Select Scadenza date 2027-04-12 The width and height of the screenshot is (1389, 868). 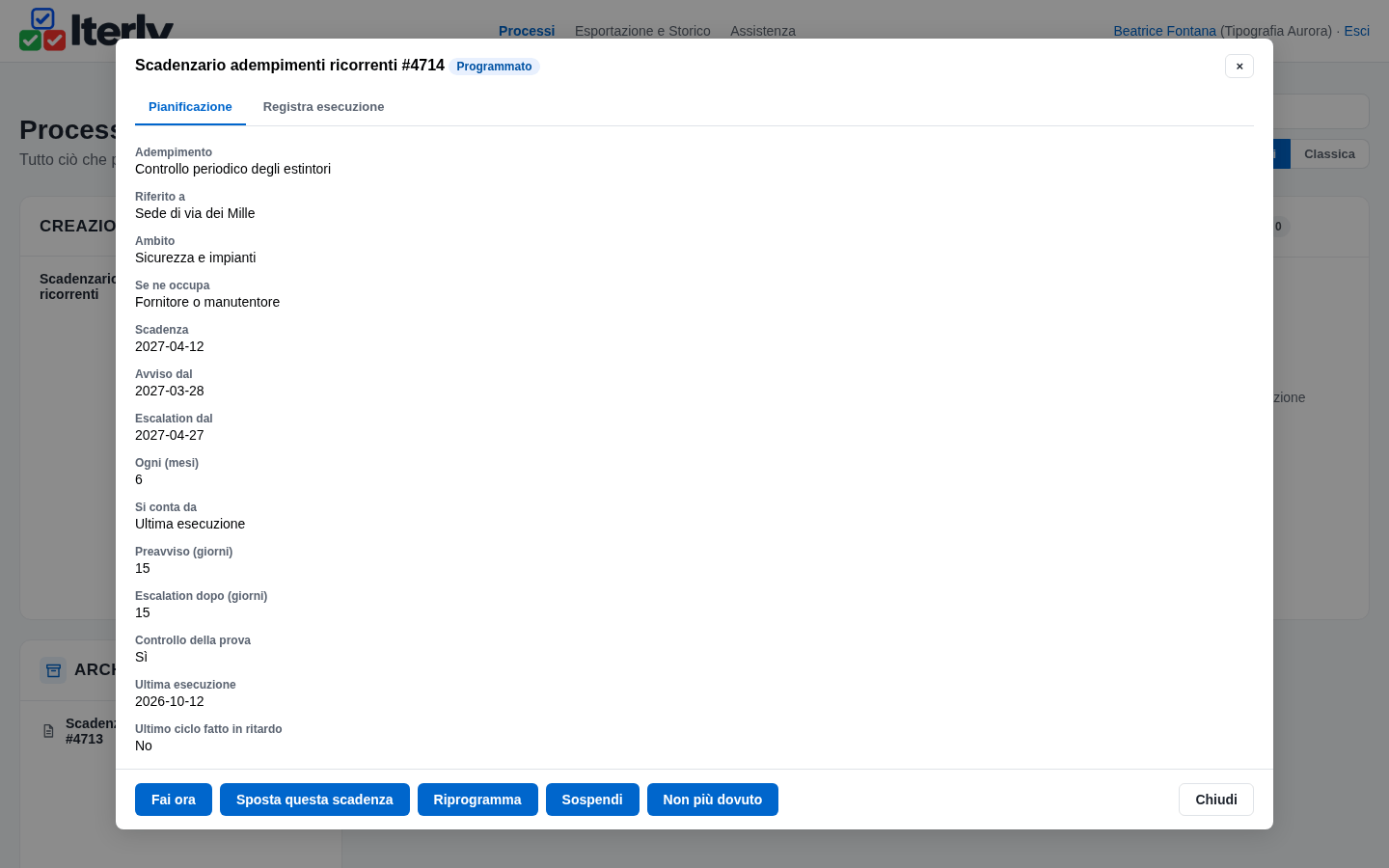170,346
